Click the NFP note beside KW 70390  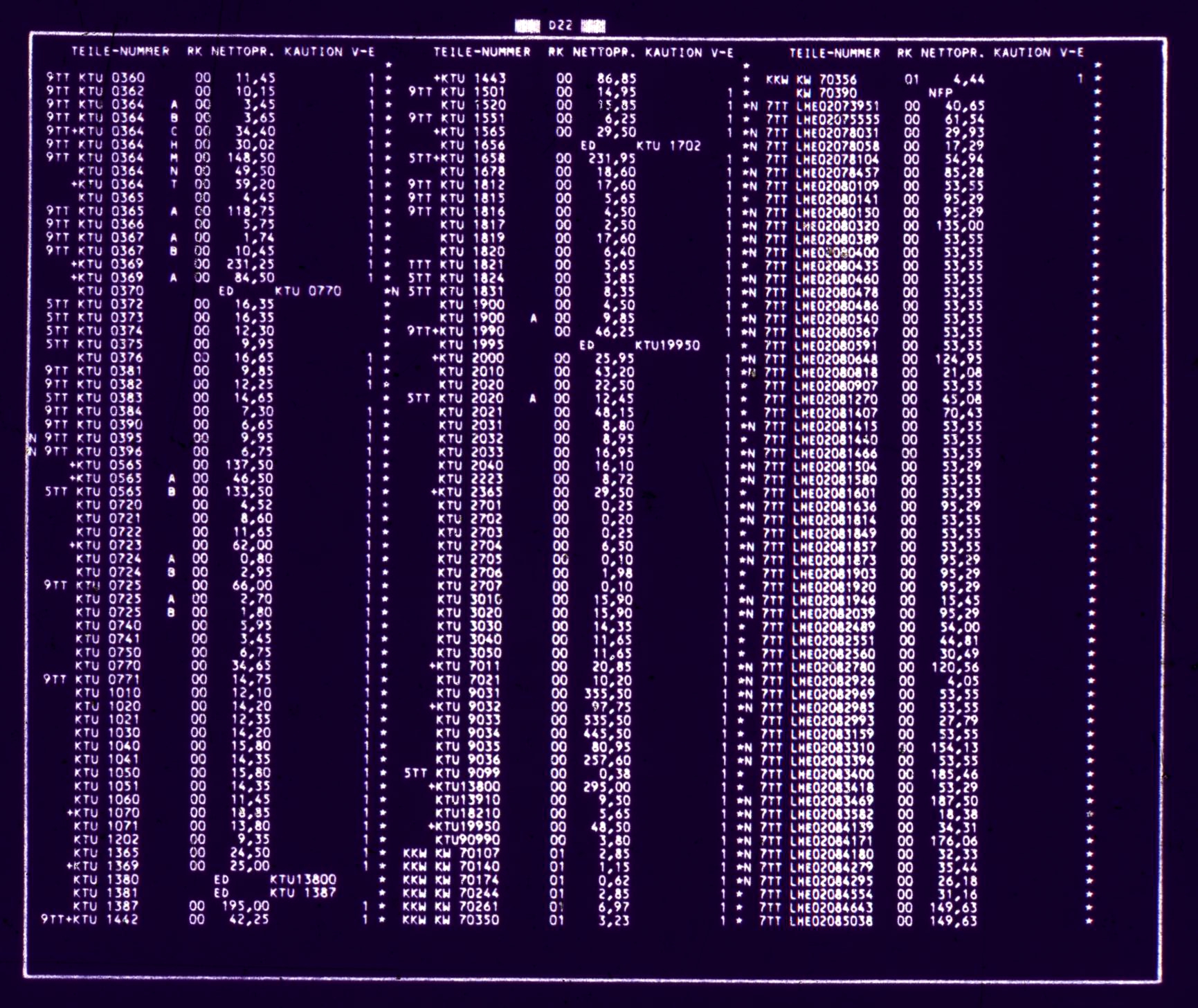941,93
